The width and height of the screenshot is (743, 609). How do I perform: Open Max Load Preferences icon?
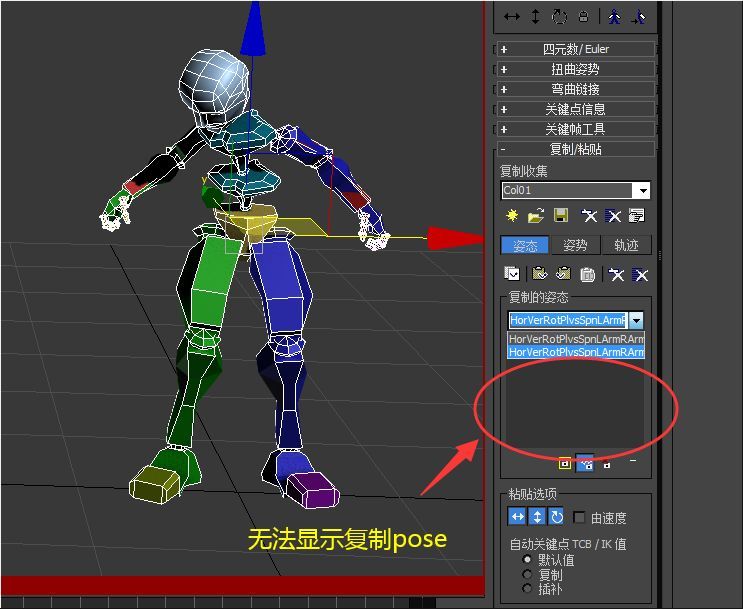point(636,216)
